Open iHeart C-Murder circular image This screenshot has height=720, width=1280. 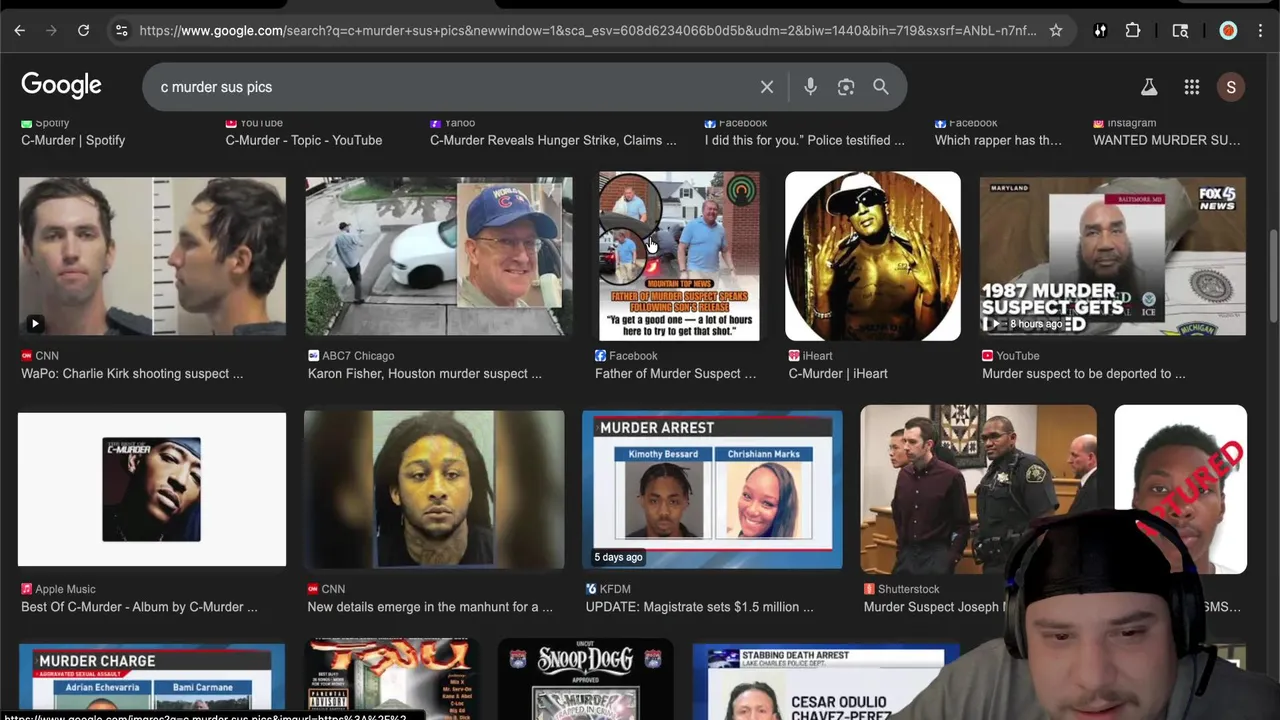873,256
